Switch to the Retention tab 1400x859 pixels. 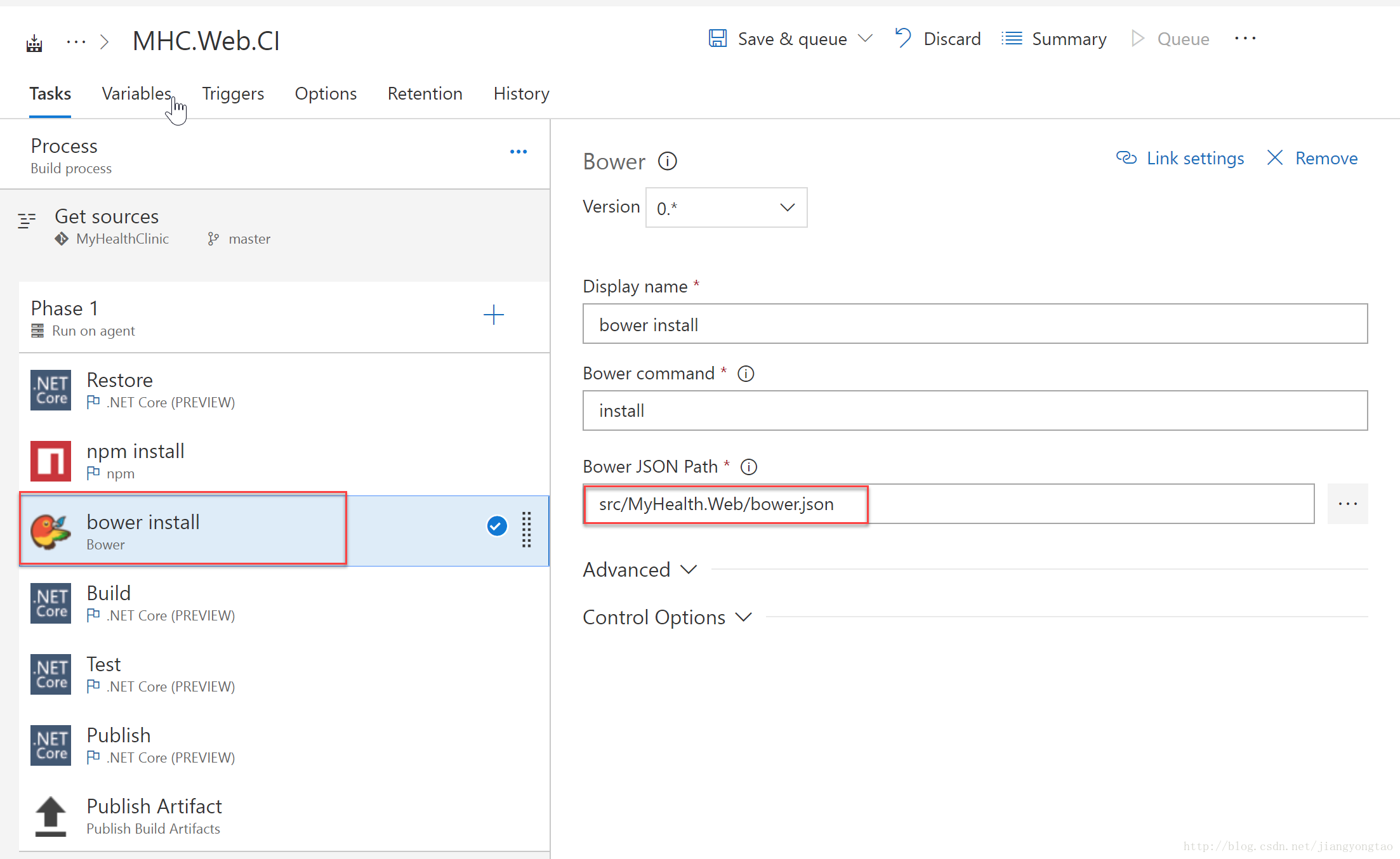tap(425, 93)
